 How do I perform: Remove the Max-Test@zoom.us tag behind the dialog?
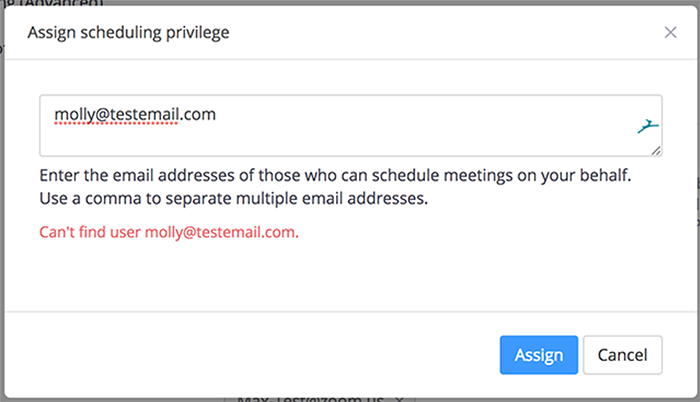pyautogui.click(x=398, y=398)
